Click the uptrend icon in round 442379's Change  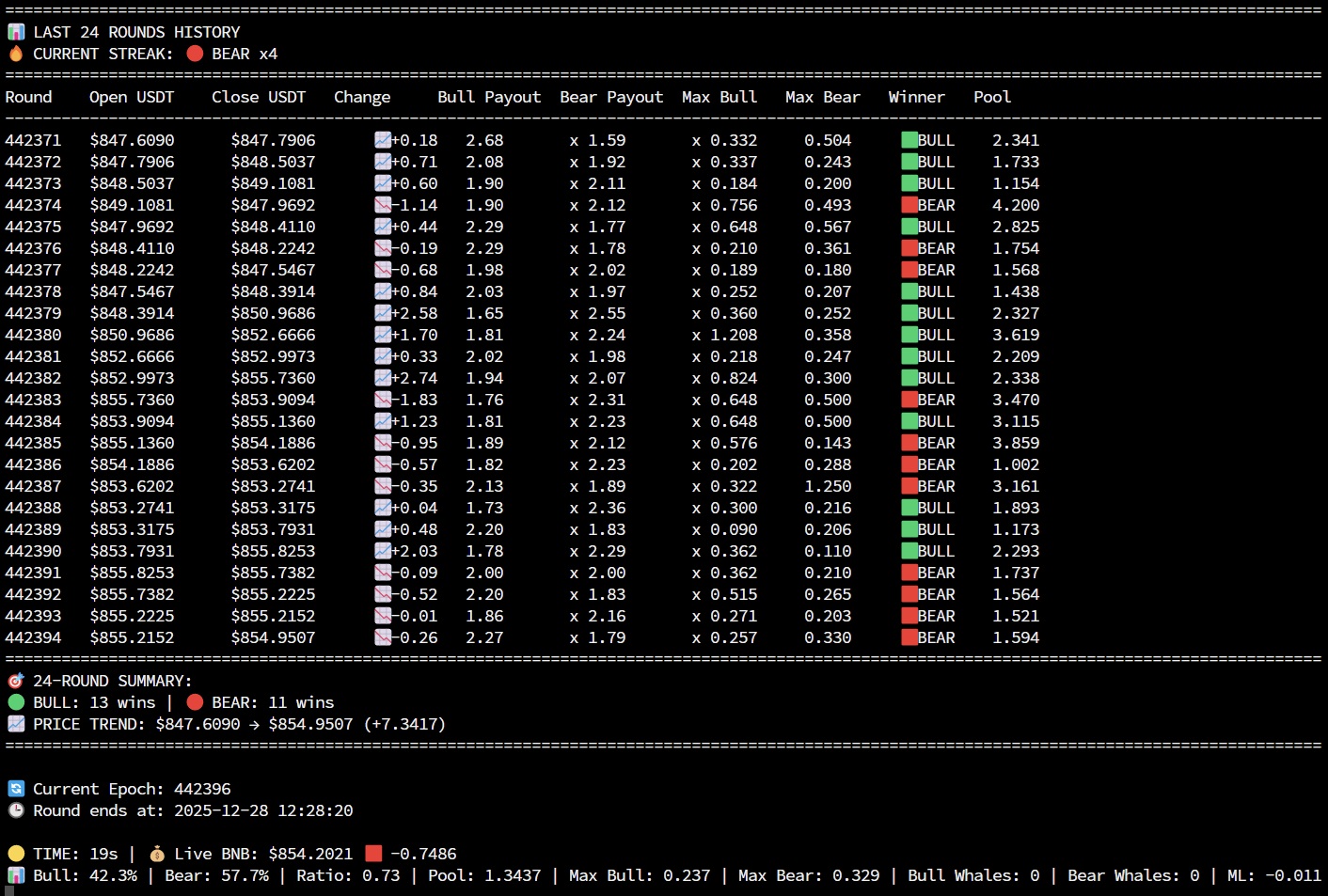tap(383, 313)
